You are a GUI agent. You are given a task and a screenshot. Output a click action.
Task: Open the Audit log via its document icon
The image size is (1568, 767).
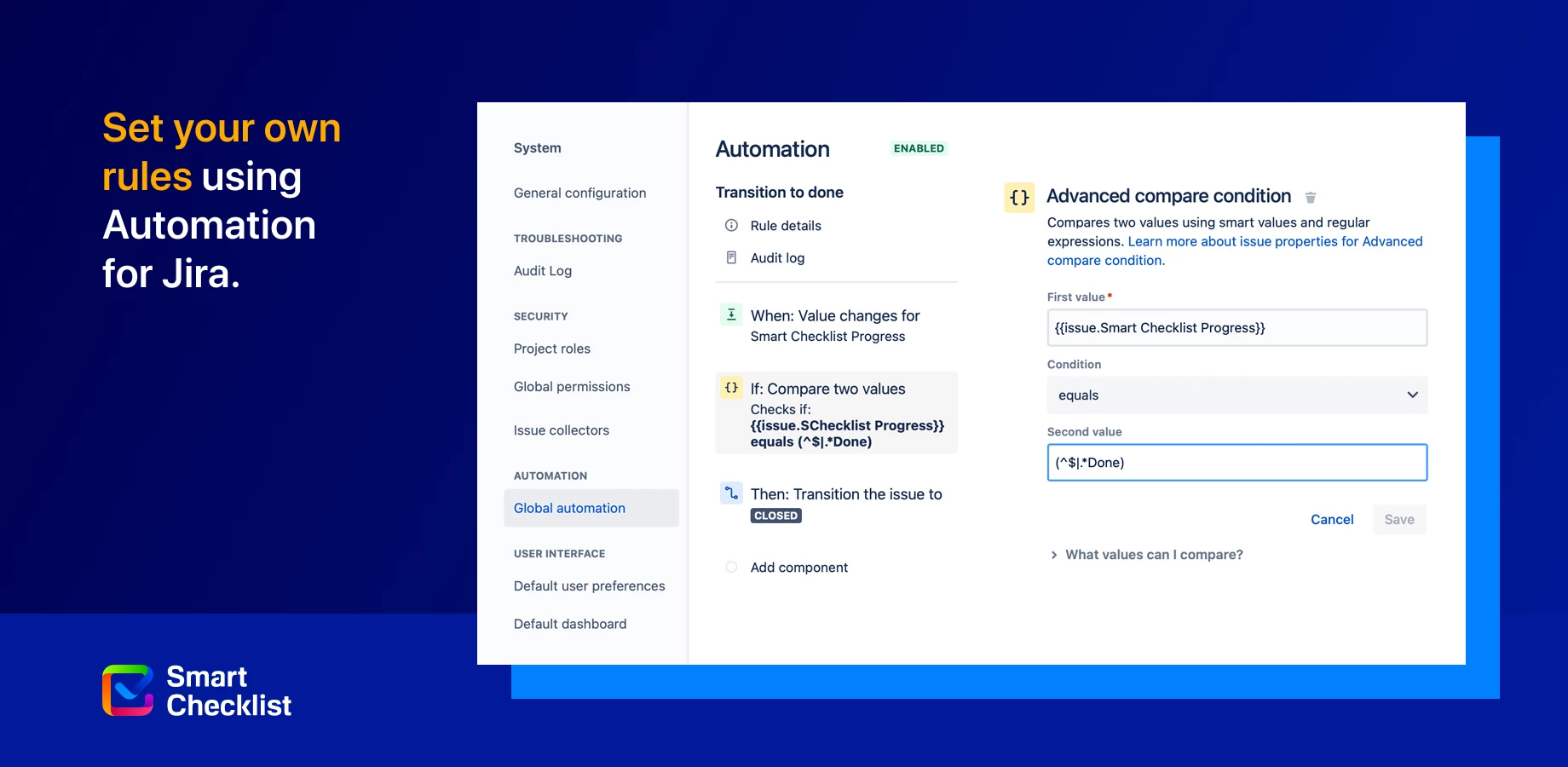(731, 257)
